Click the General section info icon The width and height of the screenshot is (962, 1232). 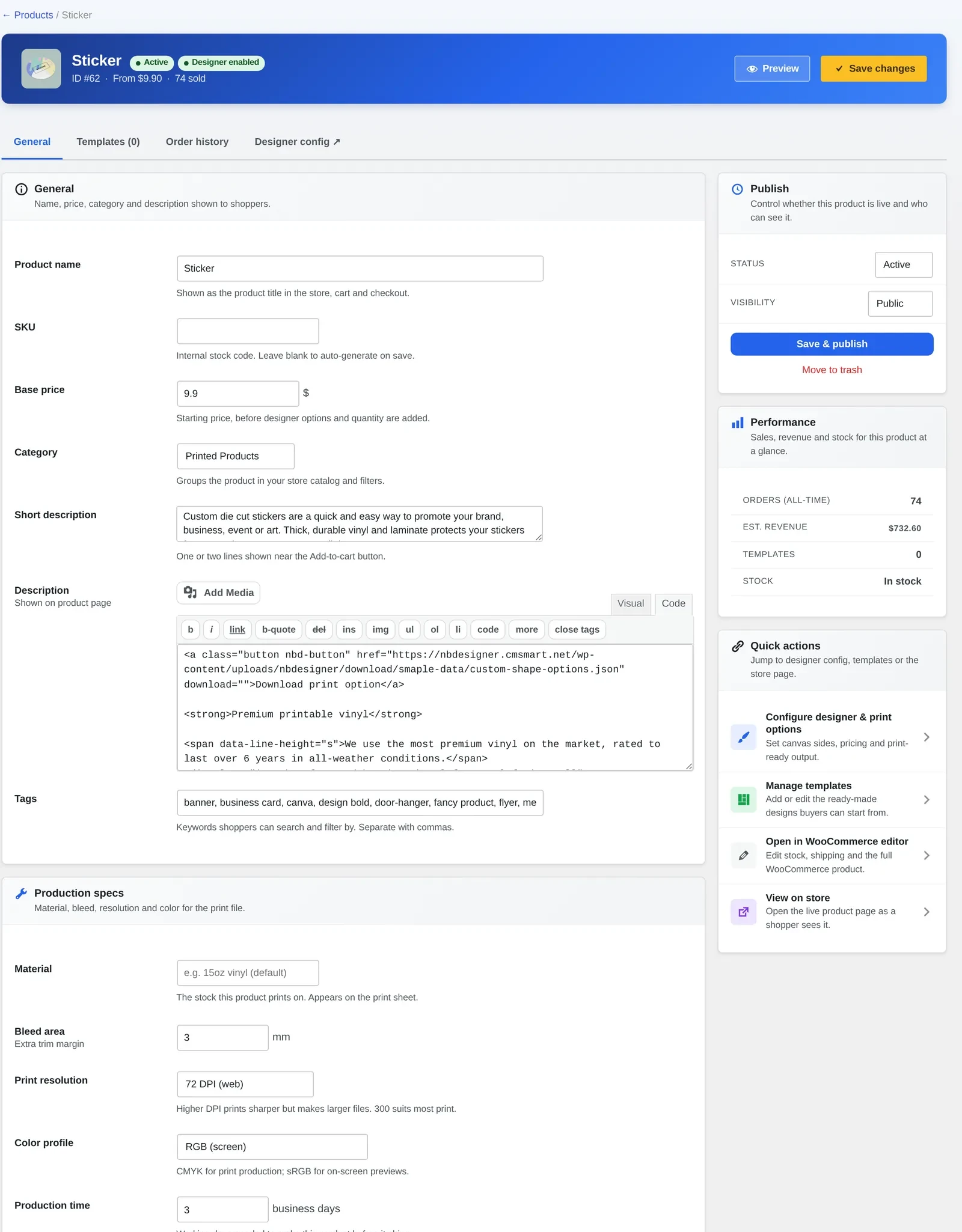click(21, 189)
